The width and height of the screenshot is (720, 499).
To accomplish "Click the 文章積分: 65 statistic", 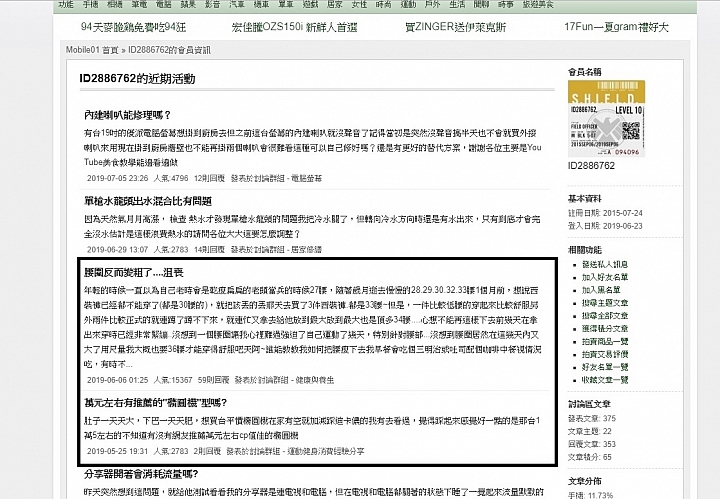I will tap(590, 457).
